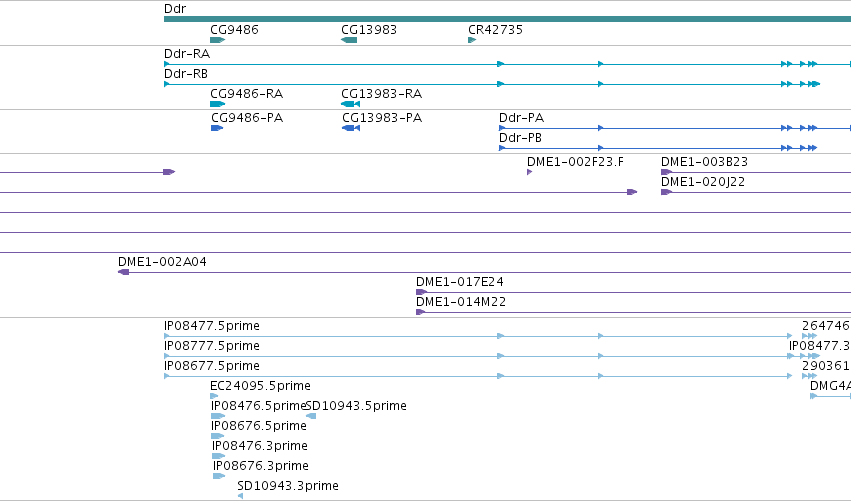Viewport: 851px width, 501px height.
Task: Select the DME1-017E24 clone label
Action: tap(460, 282)
